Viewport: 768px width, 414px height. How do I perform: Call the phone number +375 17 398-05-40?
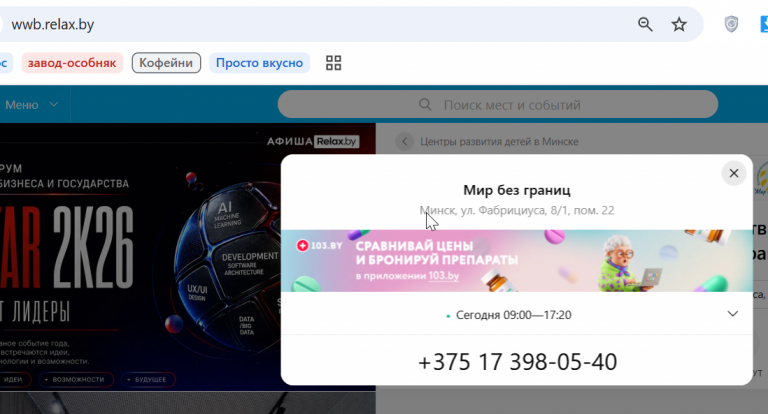click(517, 362)
